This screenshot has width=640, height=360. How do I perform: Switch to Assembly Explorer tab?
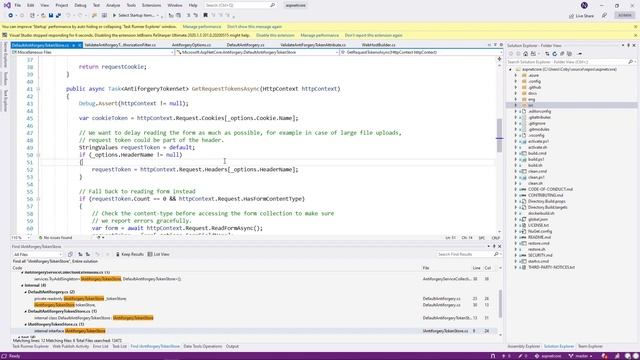[524, 347]
